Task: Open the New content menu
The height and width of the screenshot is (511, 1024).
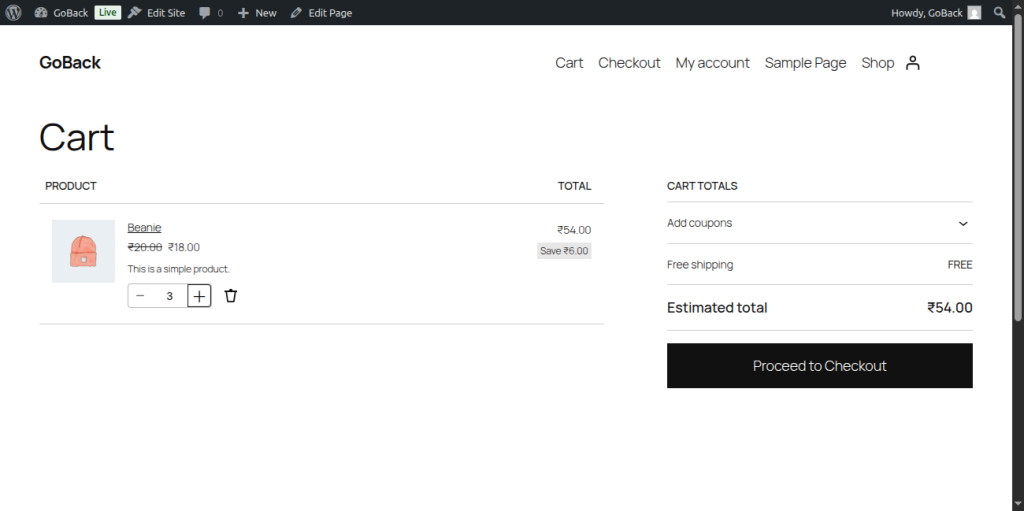Action: point(257,12)
